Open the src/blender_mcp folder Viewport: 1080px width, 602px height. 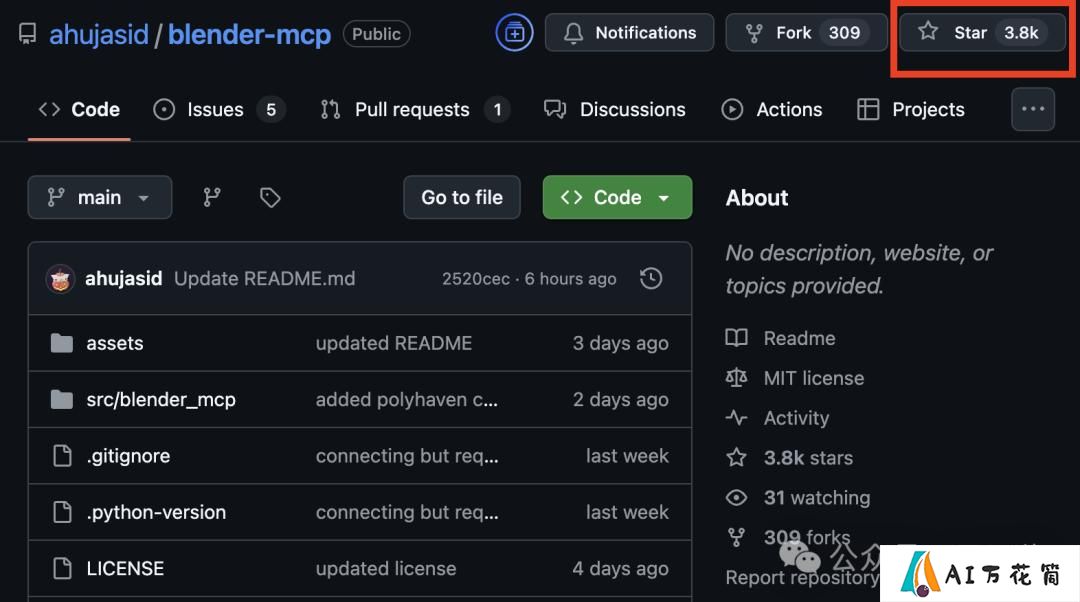point(161,399)
